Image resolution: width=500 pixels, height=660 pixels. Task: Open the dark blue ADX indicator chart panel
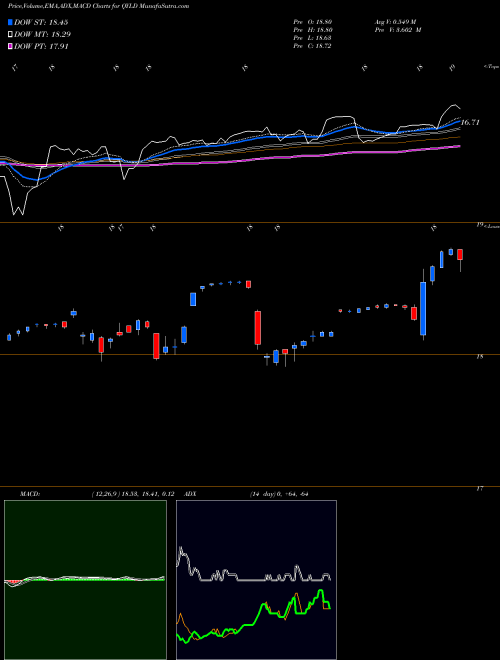point(256,580)
